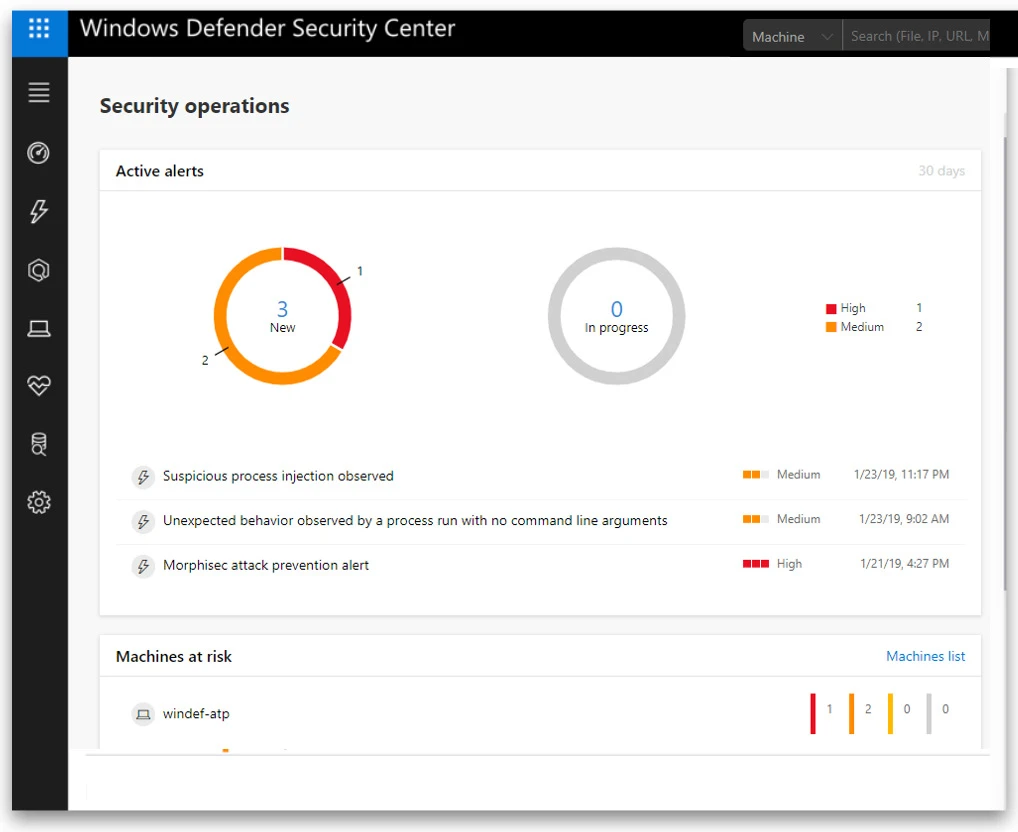Click the shield automated investigations icon

pos(39,270)
